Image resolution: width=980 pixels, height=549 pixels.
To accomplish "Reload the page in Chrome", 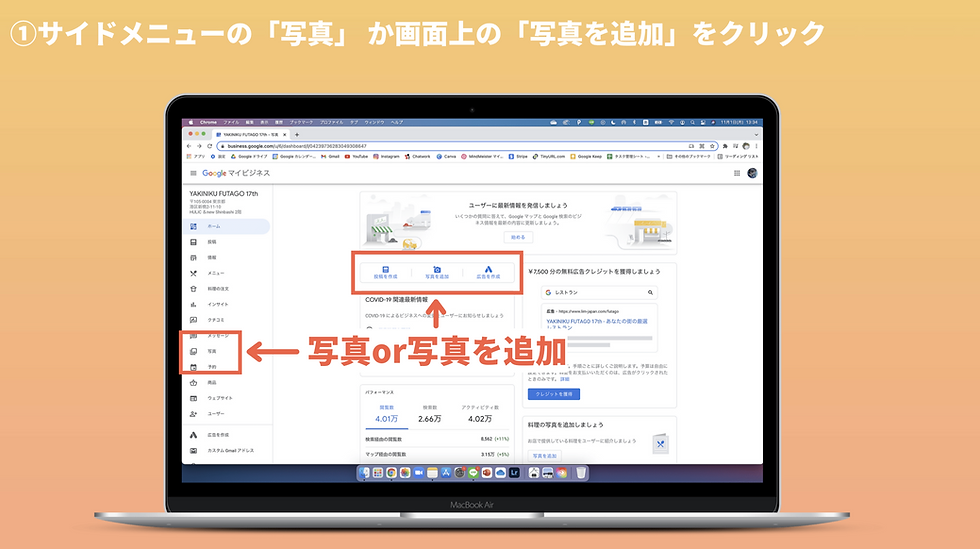I will 209,146.
